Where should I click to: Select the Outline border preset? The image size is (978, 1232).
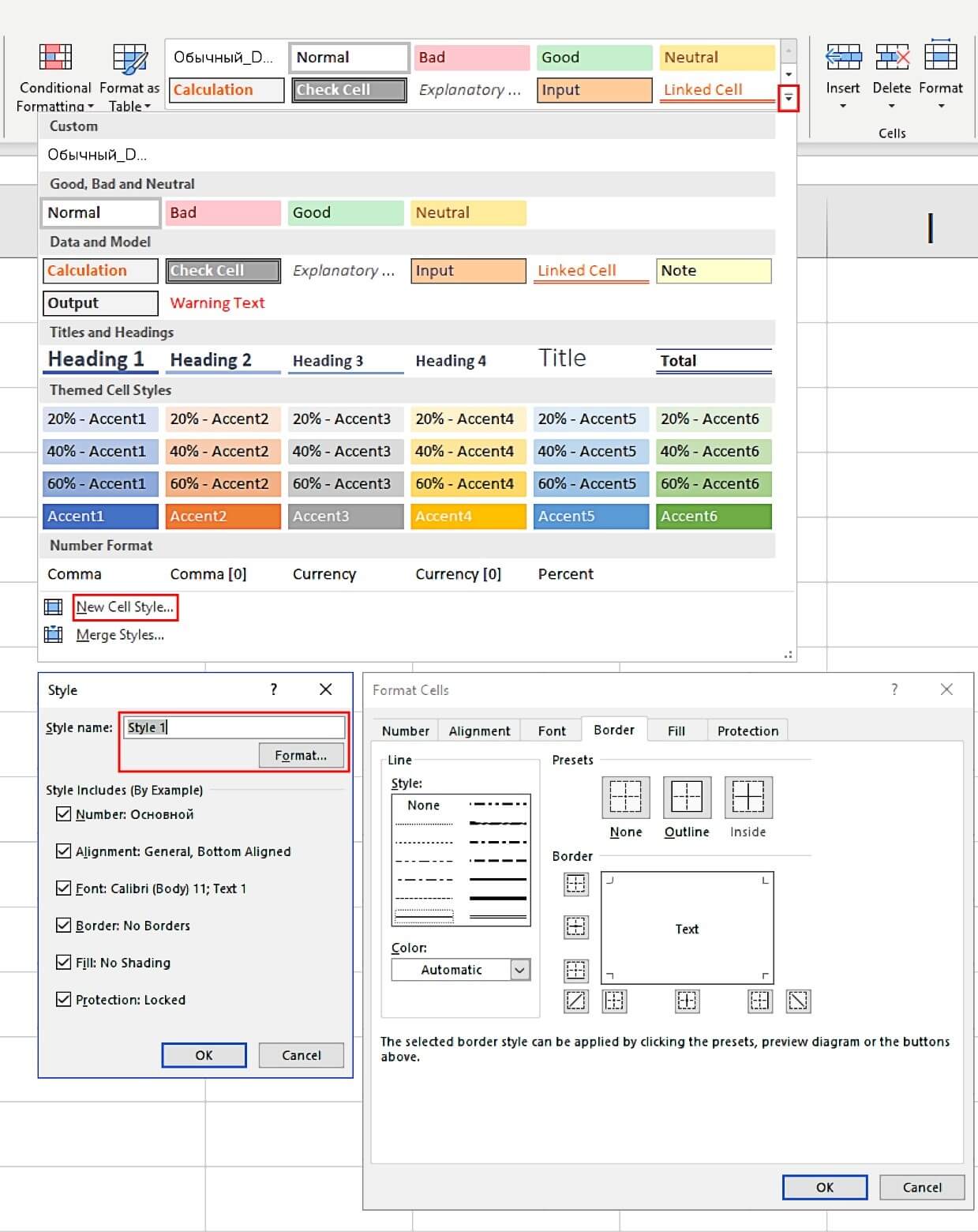tap(687, 797)
